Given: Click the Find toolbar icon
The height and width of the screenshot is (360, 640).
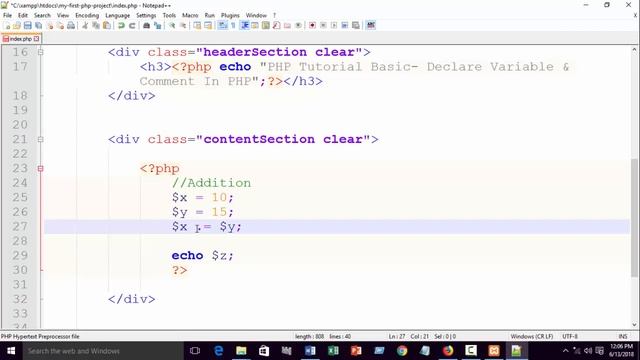Looking at the screenshot, I should point(146,26).
